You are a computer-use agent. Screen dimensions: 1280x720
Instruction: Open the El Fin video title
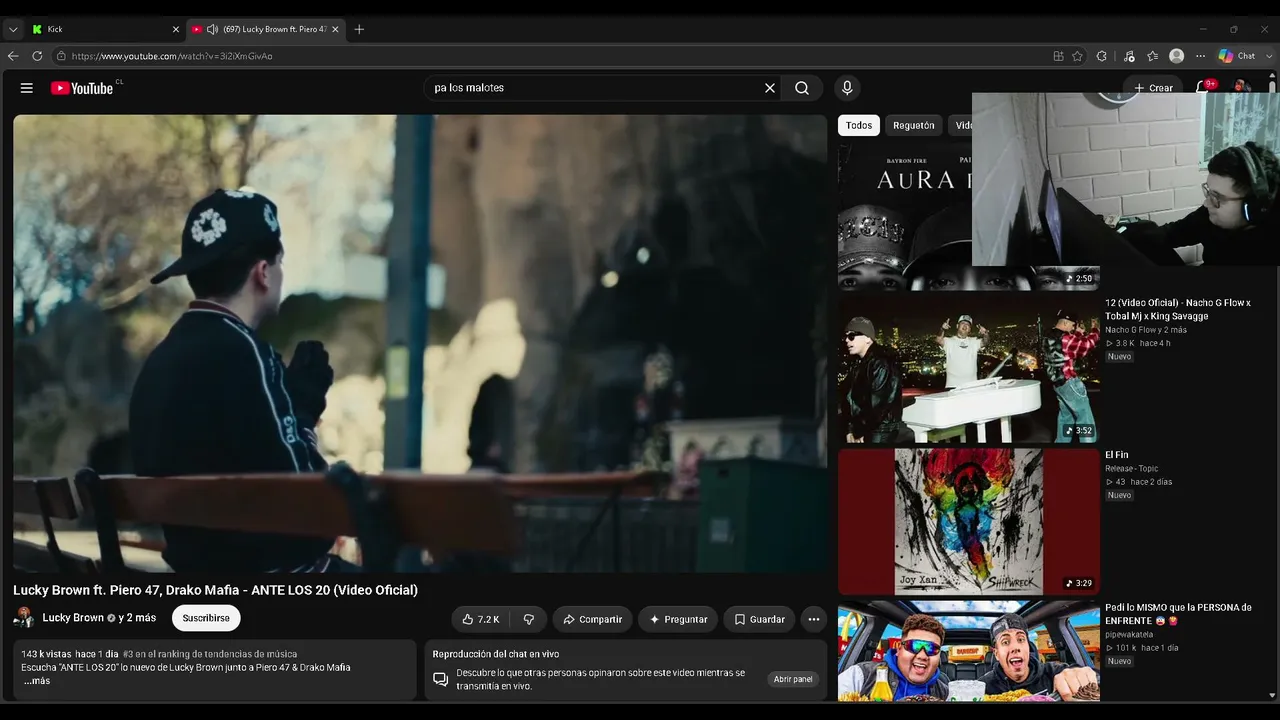[1117, 455]
